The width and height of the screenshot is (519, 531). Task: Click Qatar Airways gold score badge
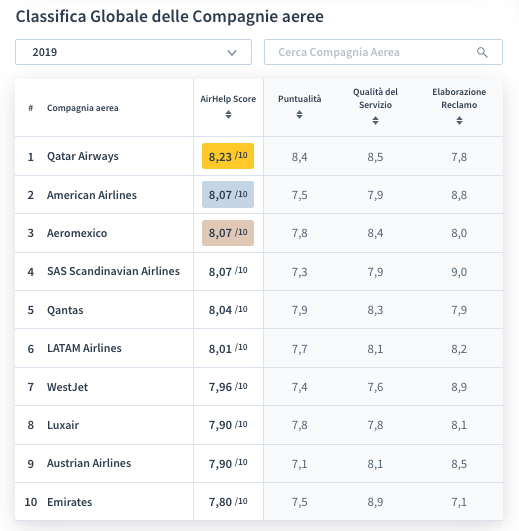tap(228, 156)
